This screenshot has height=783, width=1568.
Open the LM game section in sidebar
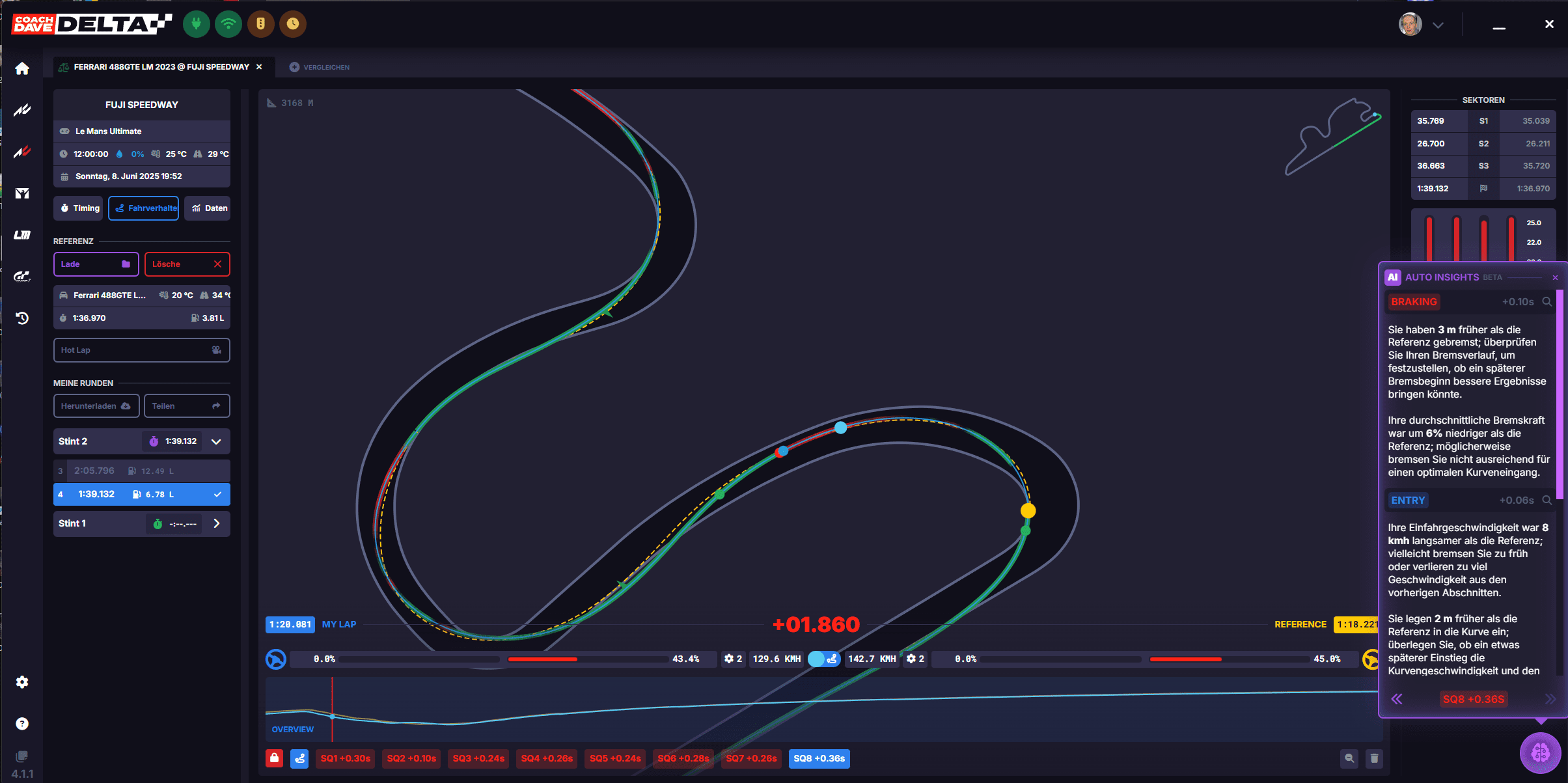point(22,235)
